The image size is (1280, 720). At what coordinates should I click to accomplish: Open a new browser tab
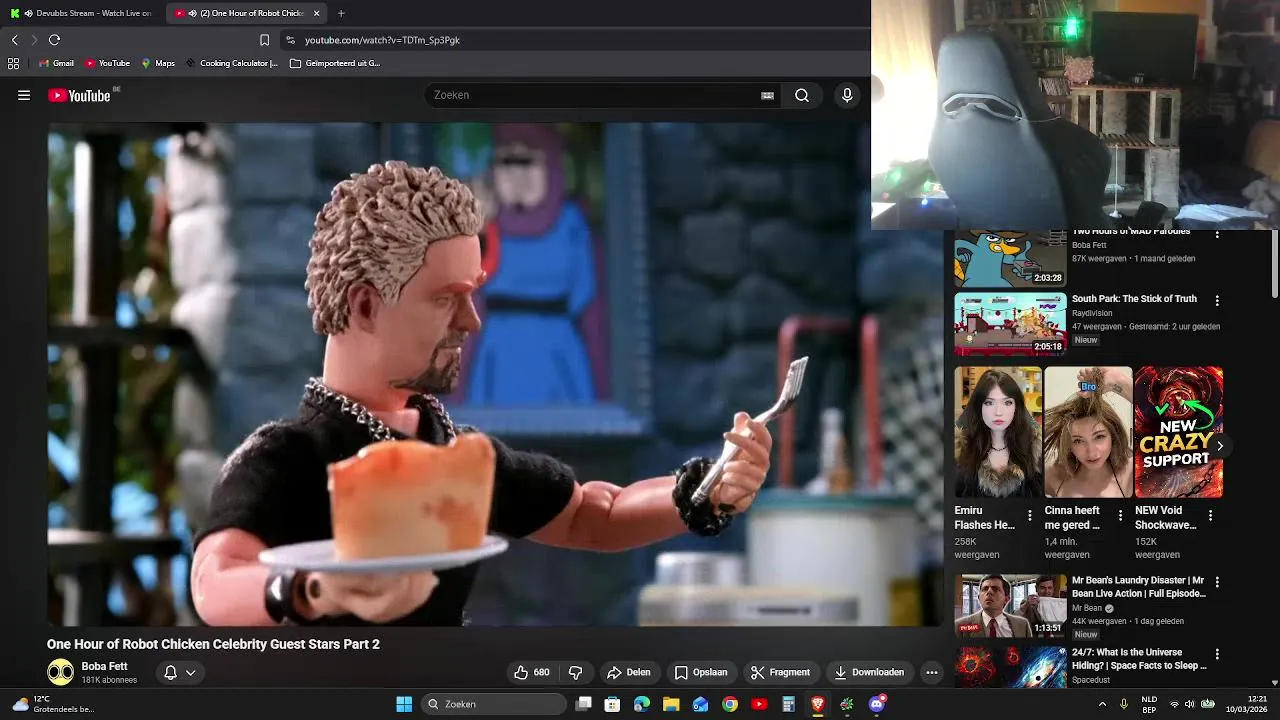pos(341,13)
